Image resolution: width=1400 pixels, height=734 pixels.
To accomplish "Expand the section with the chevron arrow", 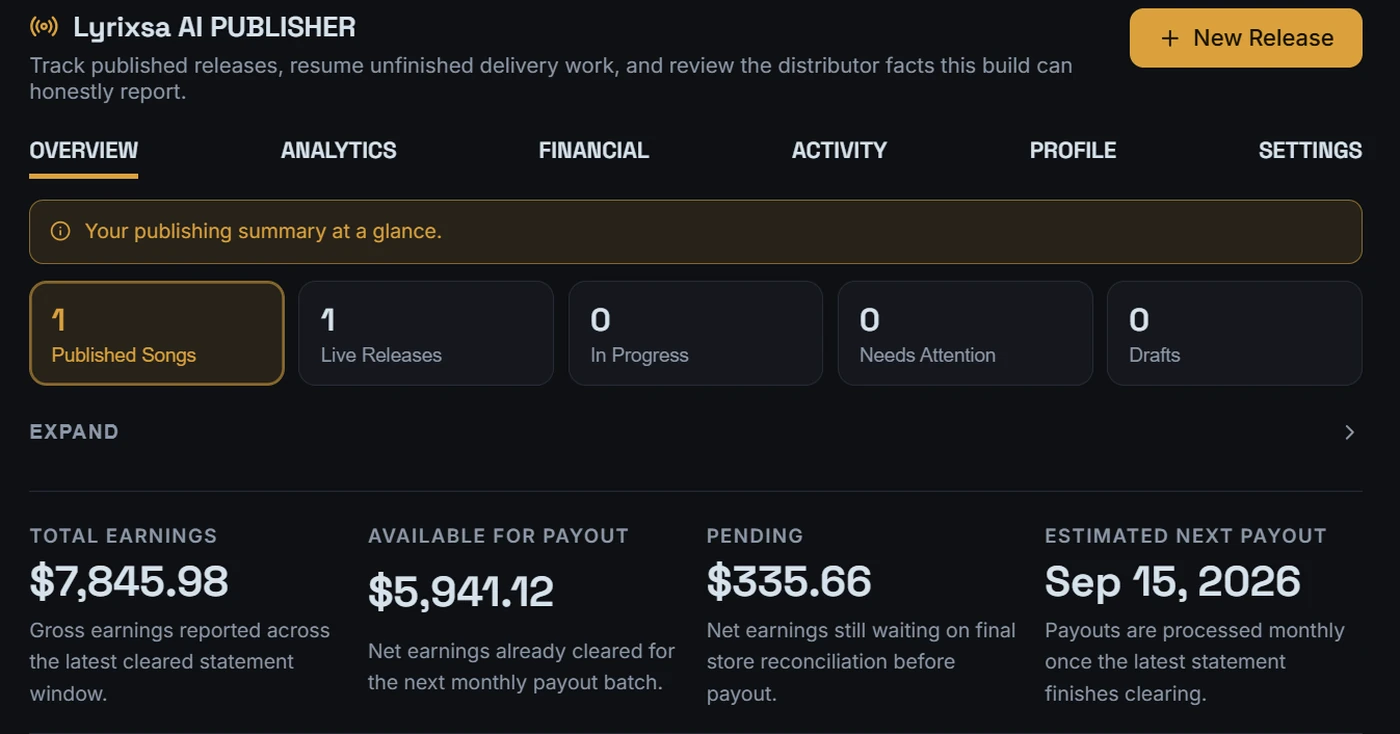I will coord(1350,432).
